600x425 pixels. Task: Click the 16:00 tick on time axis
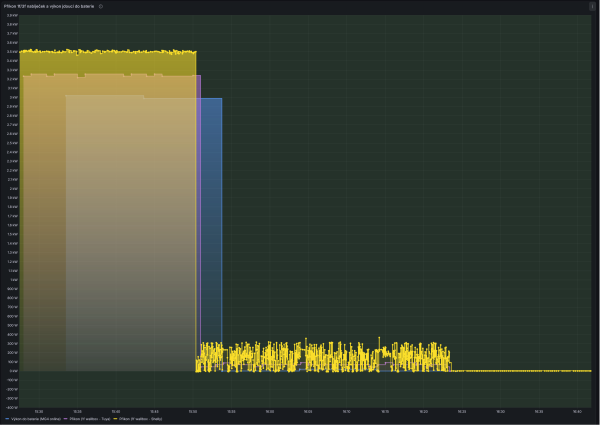point(270,412)
